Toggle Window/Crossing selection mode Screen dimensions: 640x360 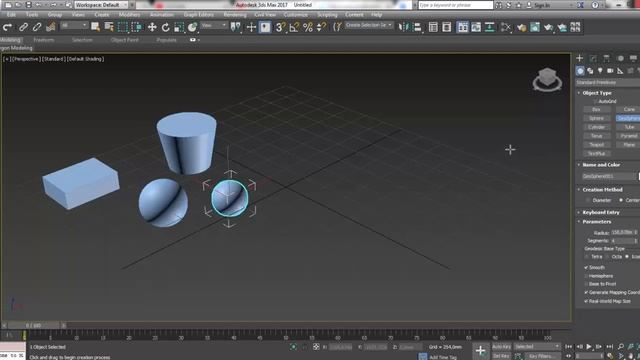(136, 27)
